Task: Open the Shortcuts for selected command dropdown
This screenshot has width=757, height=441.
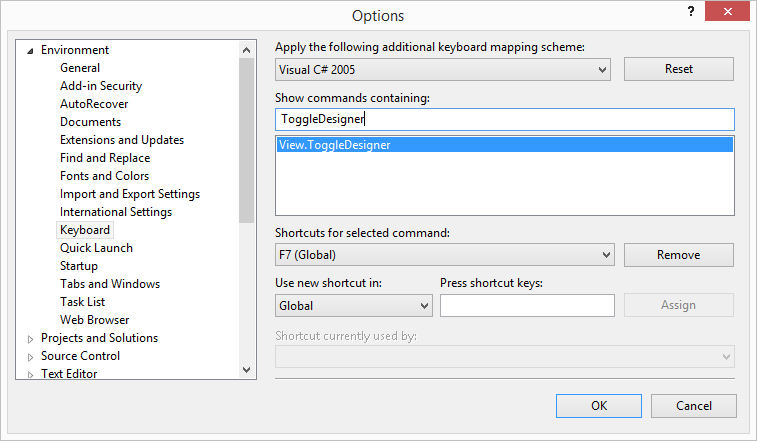Action: [x=605, y=255]
